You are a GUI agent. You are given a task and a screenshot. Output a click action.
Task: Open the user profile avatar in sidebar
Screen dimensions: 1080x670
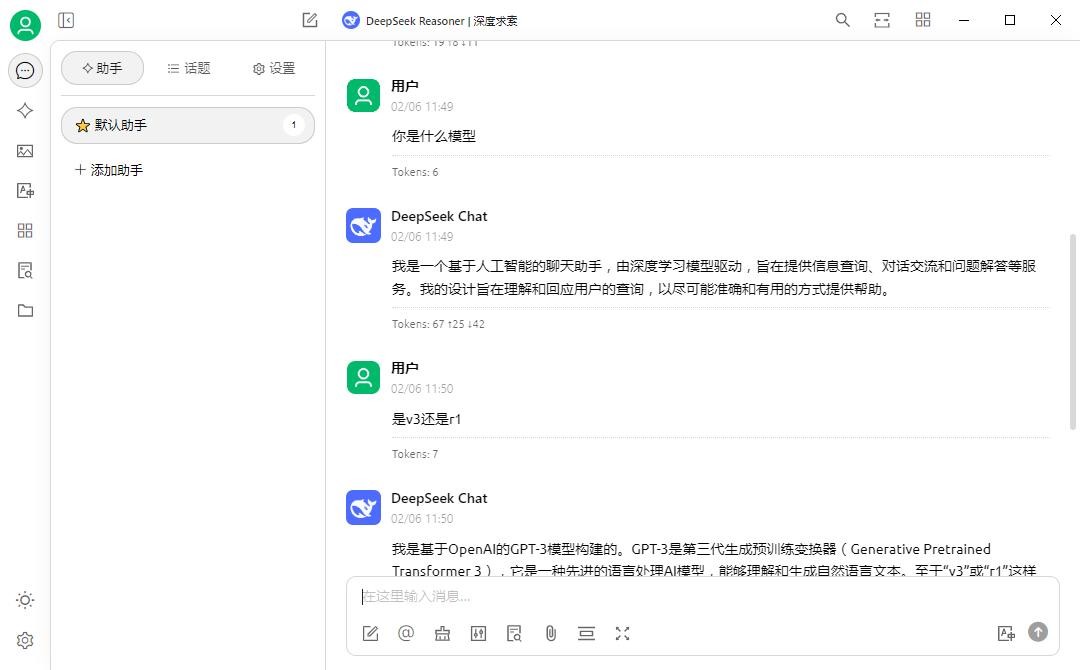tap(25, 25)
